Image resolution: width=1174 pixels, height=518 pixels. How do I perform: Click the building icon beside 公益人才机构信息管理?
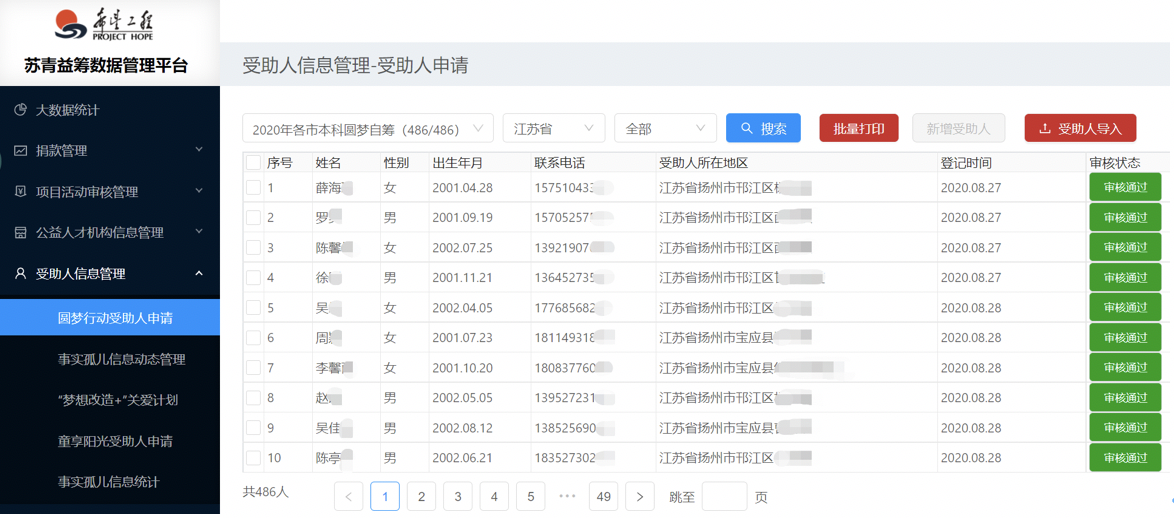tap(21, 233)
